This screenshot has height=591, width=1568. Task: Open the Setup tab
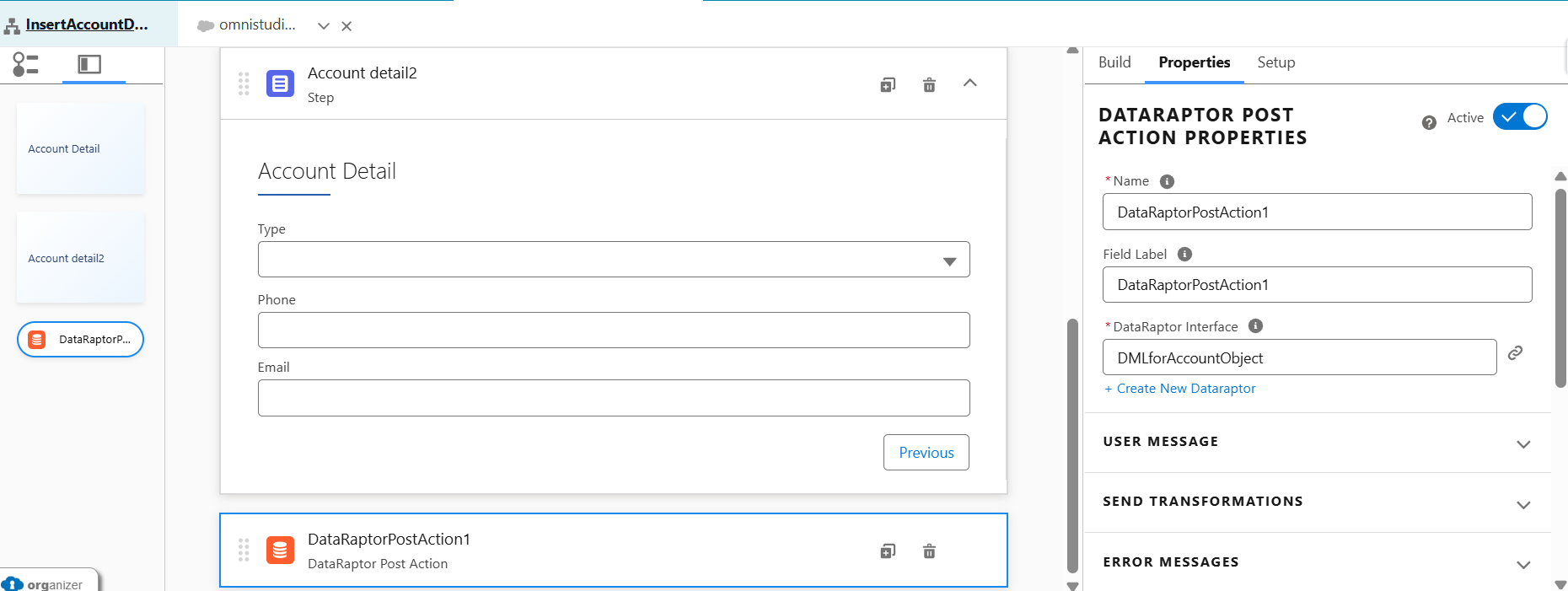[1275, 62]
